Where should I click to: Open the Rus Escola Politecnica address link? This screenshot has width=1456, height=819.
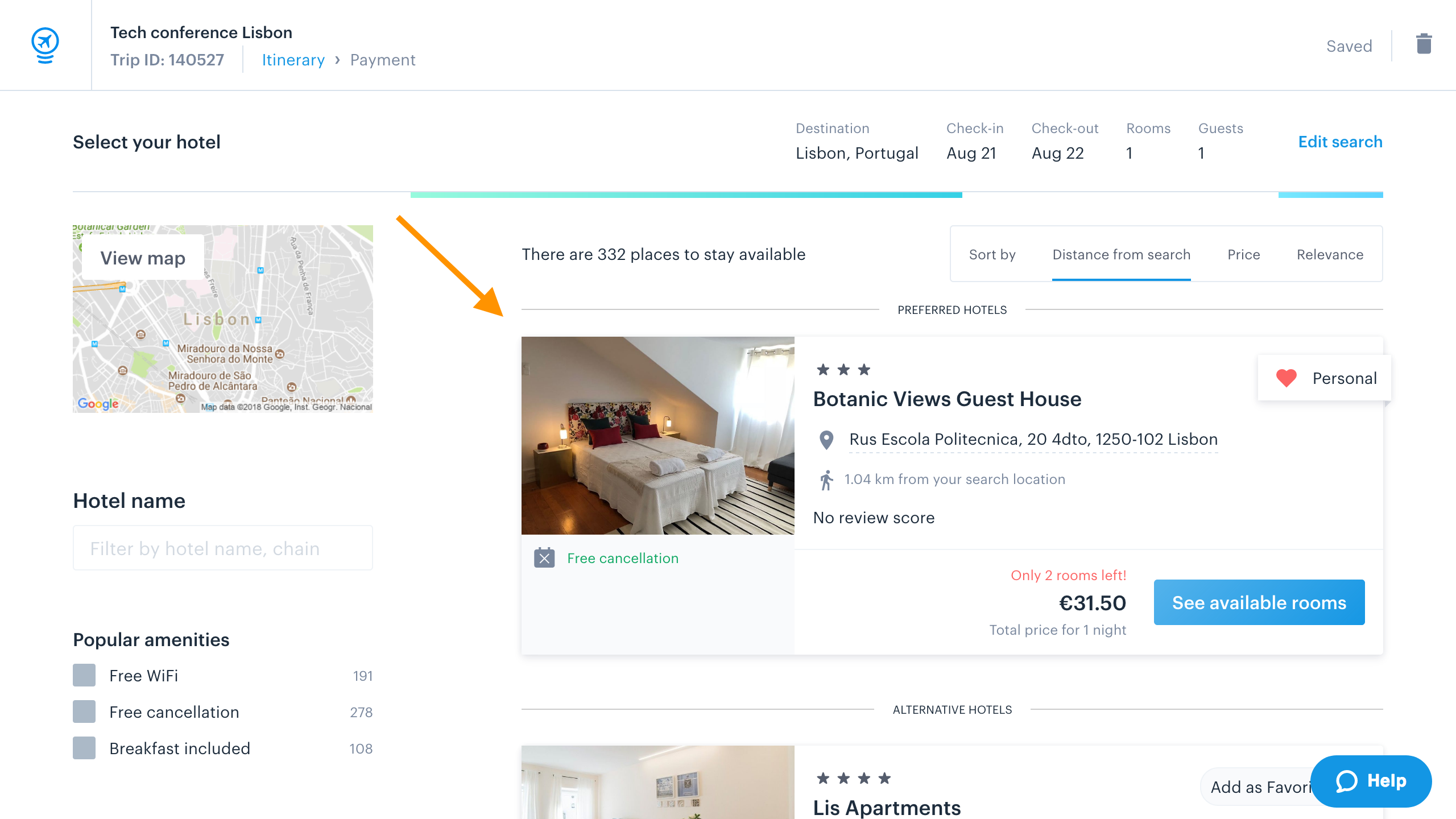coord(1033,439)
